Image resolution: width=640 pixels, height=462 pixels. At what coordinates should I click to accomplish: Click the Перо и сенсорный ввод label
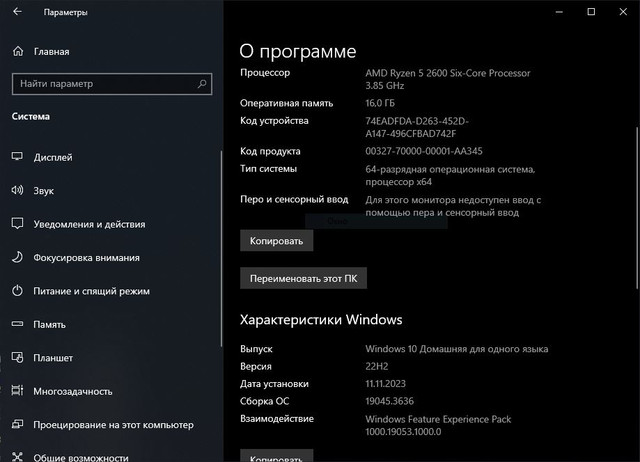[294, 200]
